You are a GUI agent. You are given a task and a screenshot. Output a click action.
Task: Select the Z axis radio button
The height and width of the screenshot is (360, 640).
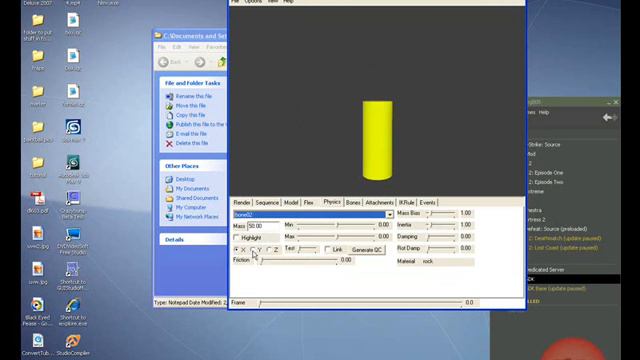[269, 249]
